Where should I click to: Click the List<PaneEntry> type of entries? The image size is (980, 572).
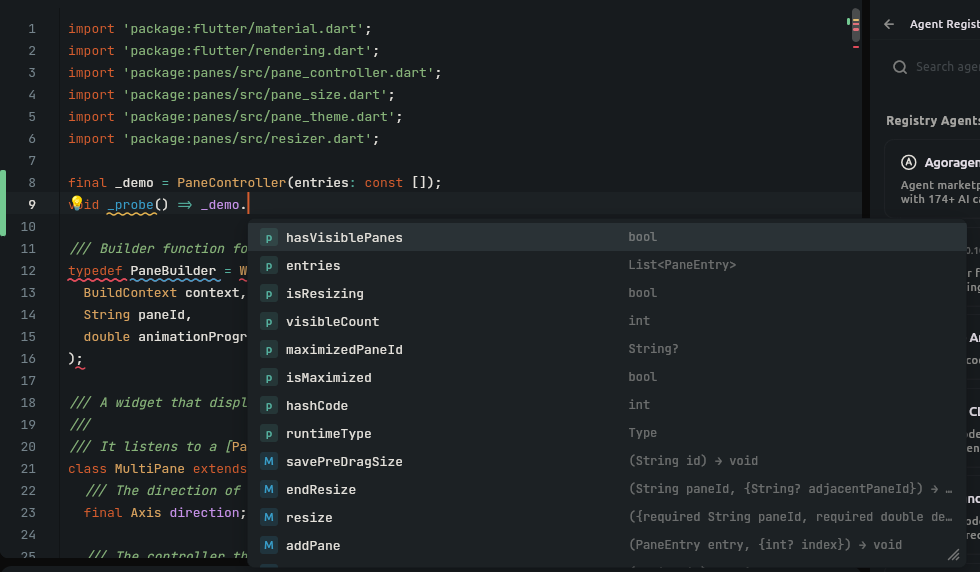coord(682,265)
